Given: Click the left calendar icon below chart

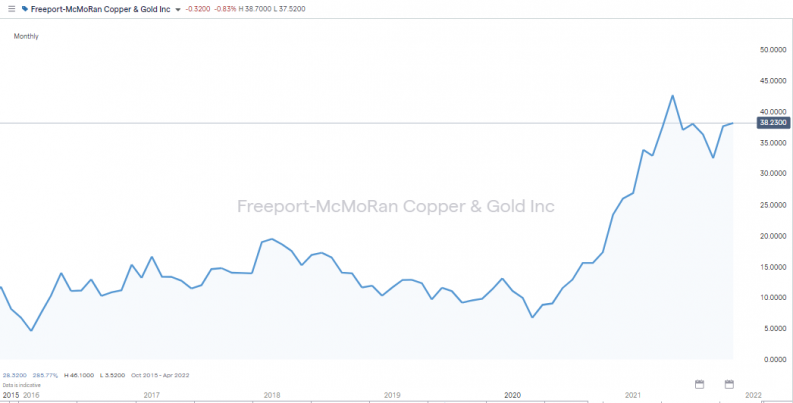Looking at the screenshot, I should tap(699, 384).
